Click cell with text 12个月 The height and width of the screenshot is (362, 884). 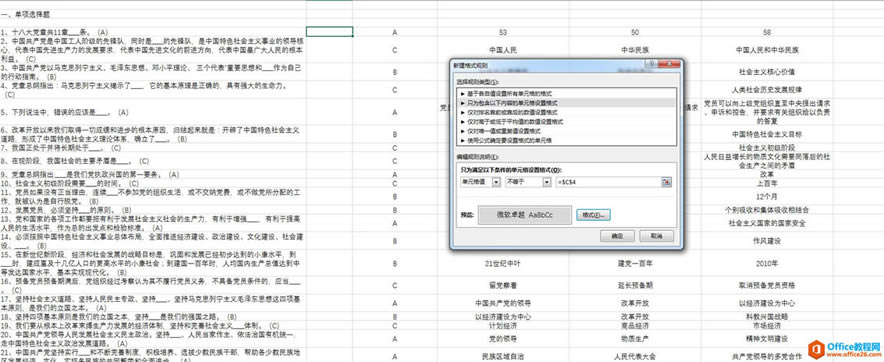coord(767,196)
